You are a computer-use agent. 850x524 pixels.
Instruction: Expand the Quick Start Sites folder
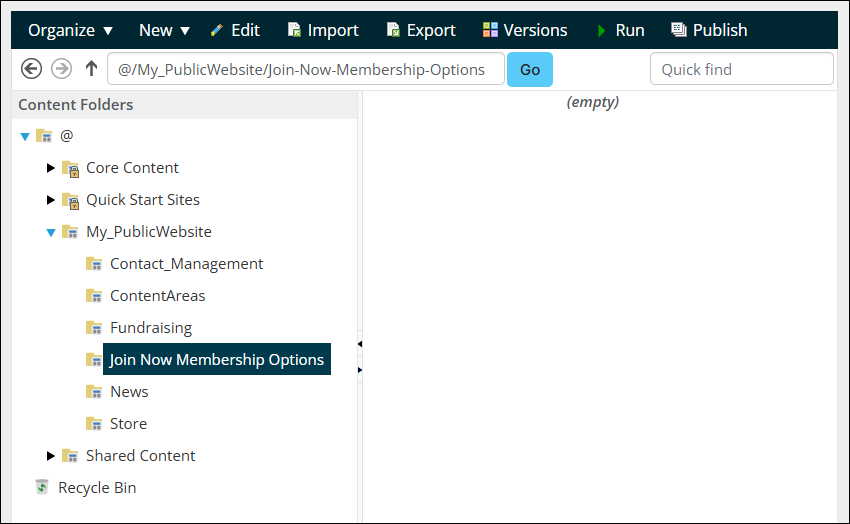coord(51,200)
